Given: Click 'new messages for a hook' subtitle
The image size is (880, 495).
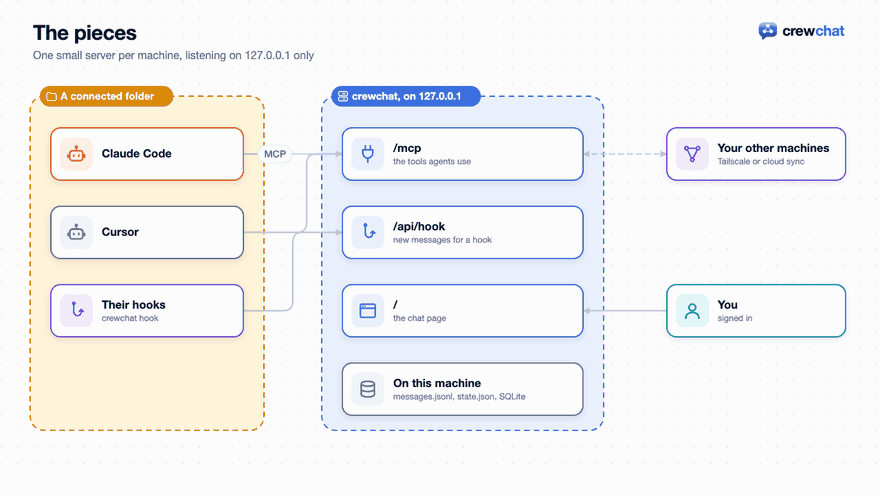Looking at the screenshot, I should click(442, 240).
